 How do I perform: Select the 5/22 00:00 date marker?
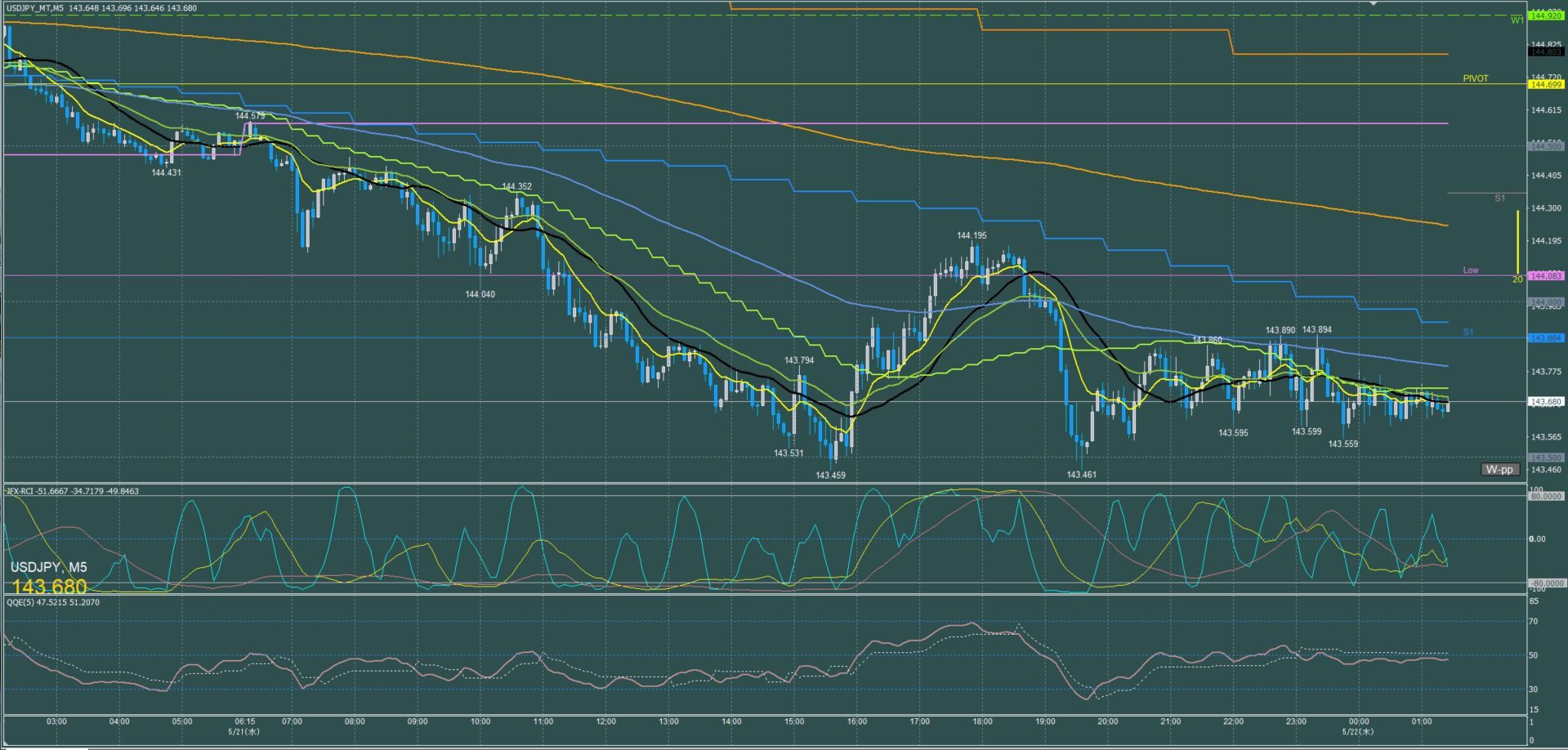1359,726
